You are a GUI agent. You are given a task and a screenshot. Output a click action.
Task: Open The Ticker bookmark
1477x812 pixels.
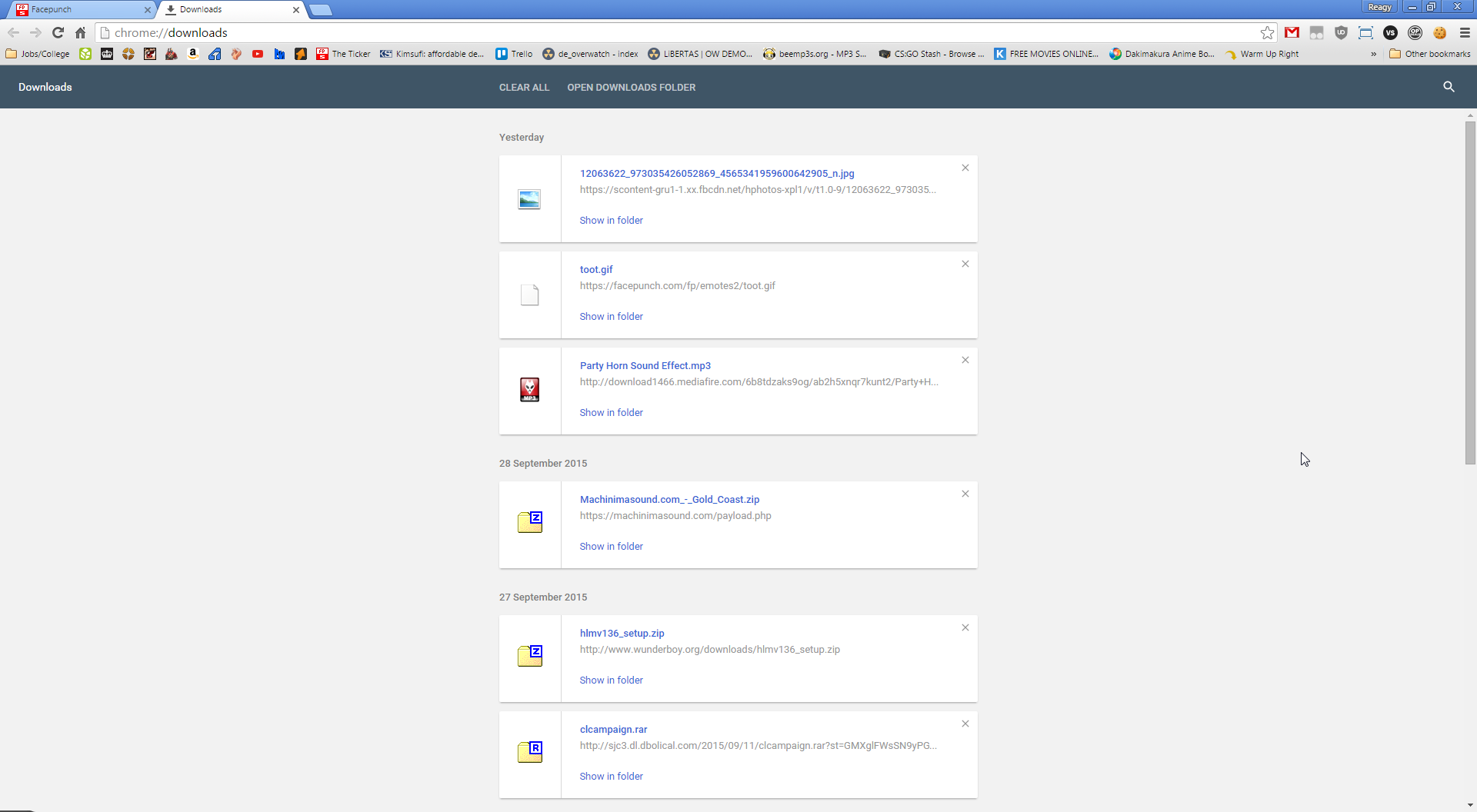tap(343, 54)
